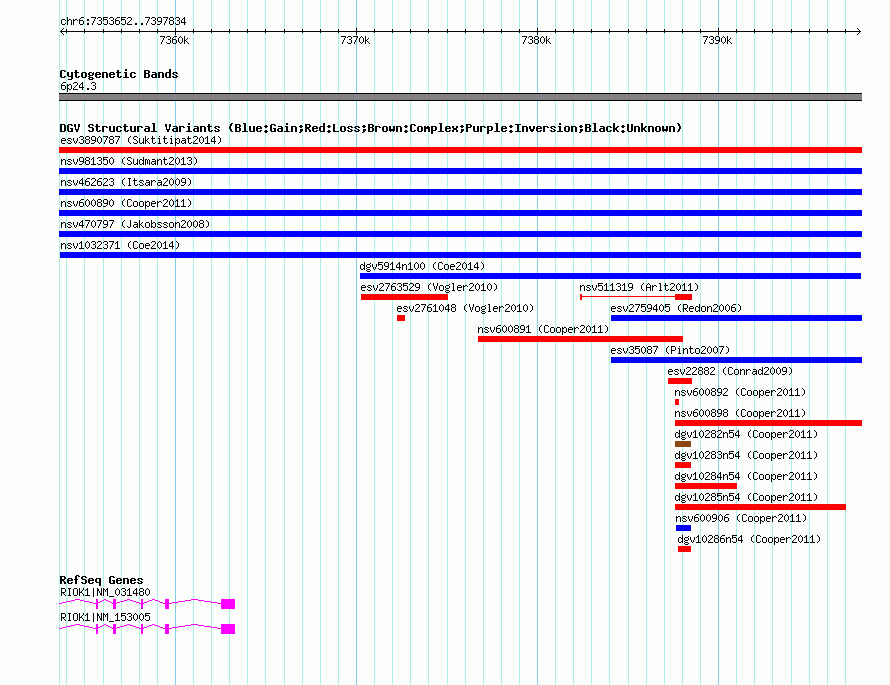Click the chr6:7353652..7397834 coordinate label
890x685 pixels.
pyautogui.click(x=123, y=21)
